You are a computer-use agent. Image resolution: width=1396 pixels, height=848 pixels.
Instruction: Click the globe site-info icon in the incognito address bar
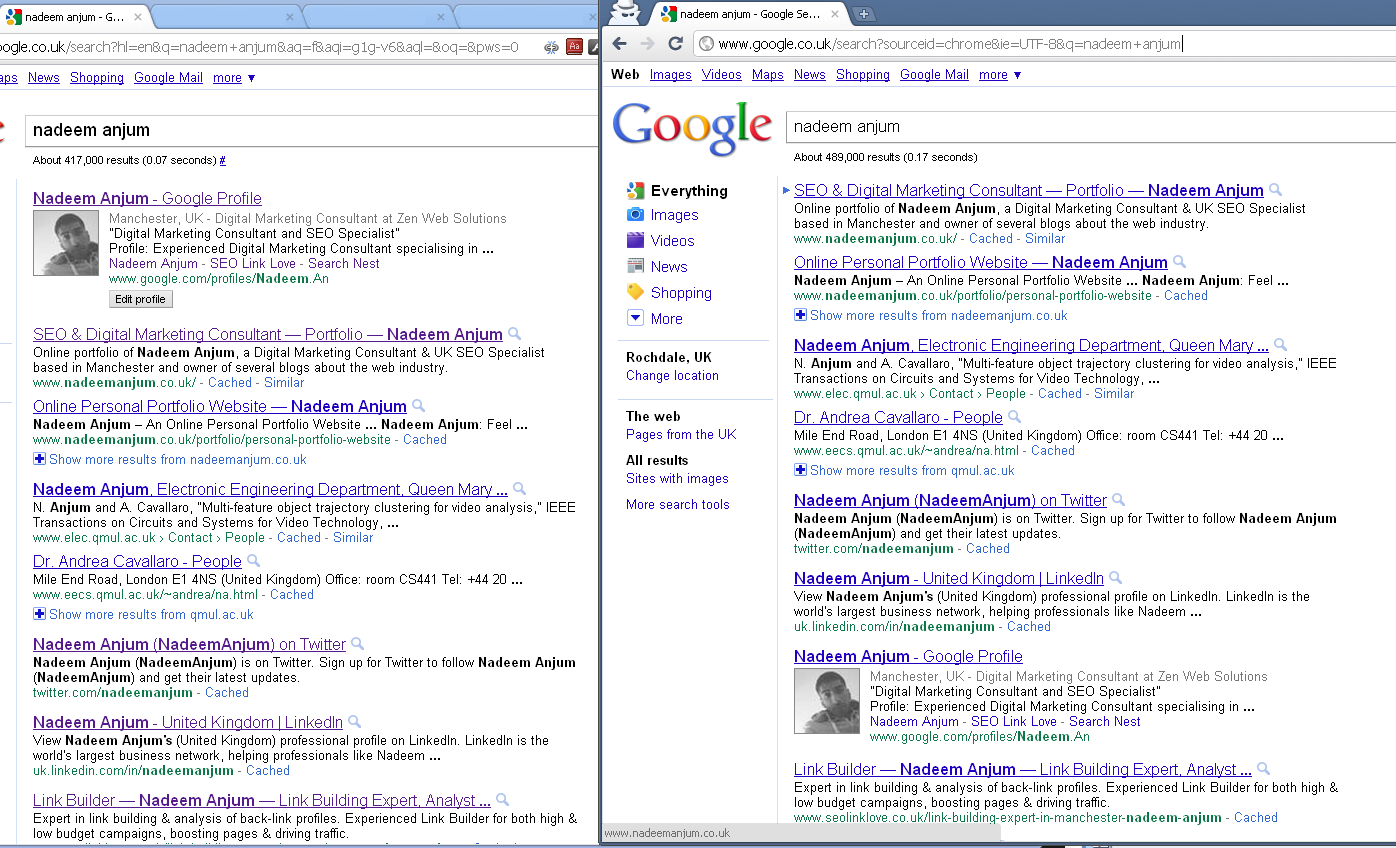(706, 44)
